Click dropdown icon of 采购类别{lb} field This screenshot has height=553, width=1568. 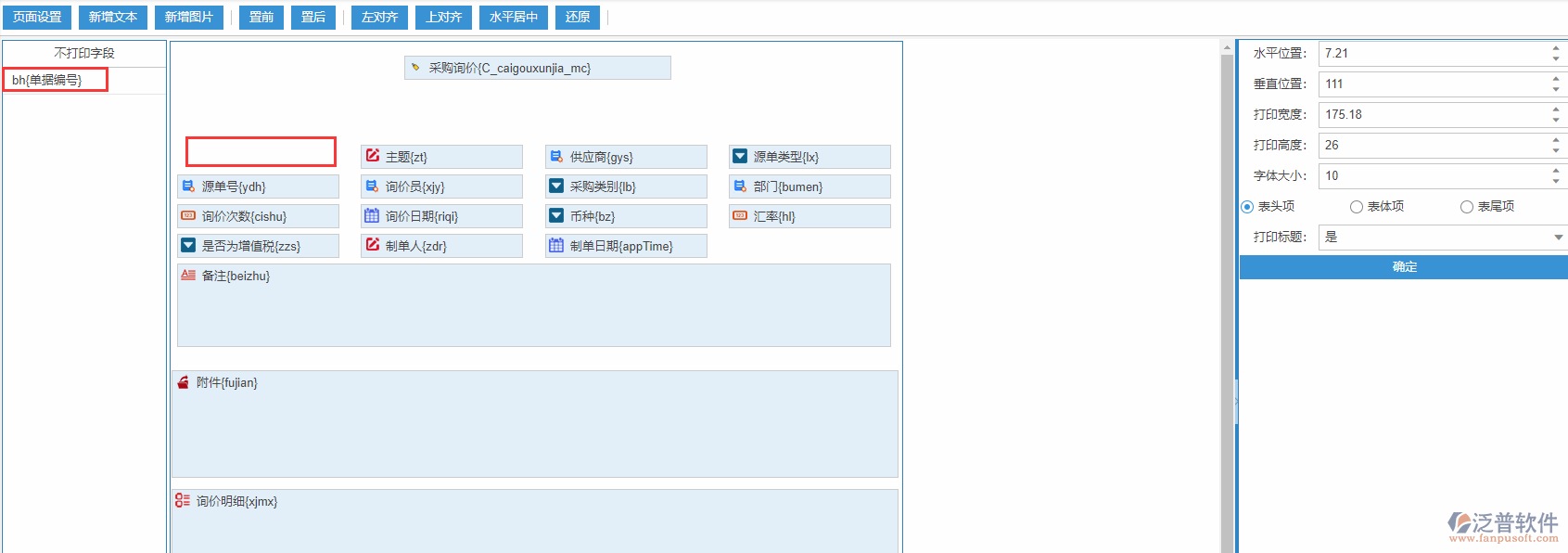point(556,186)
